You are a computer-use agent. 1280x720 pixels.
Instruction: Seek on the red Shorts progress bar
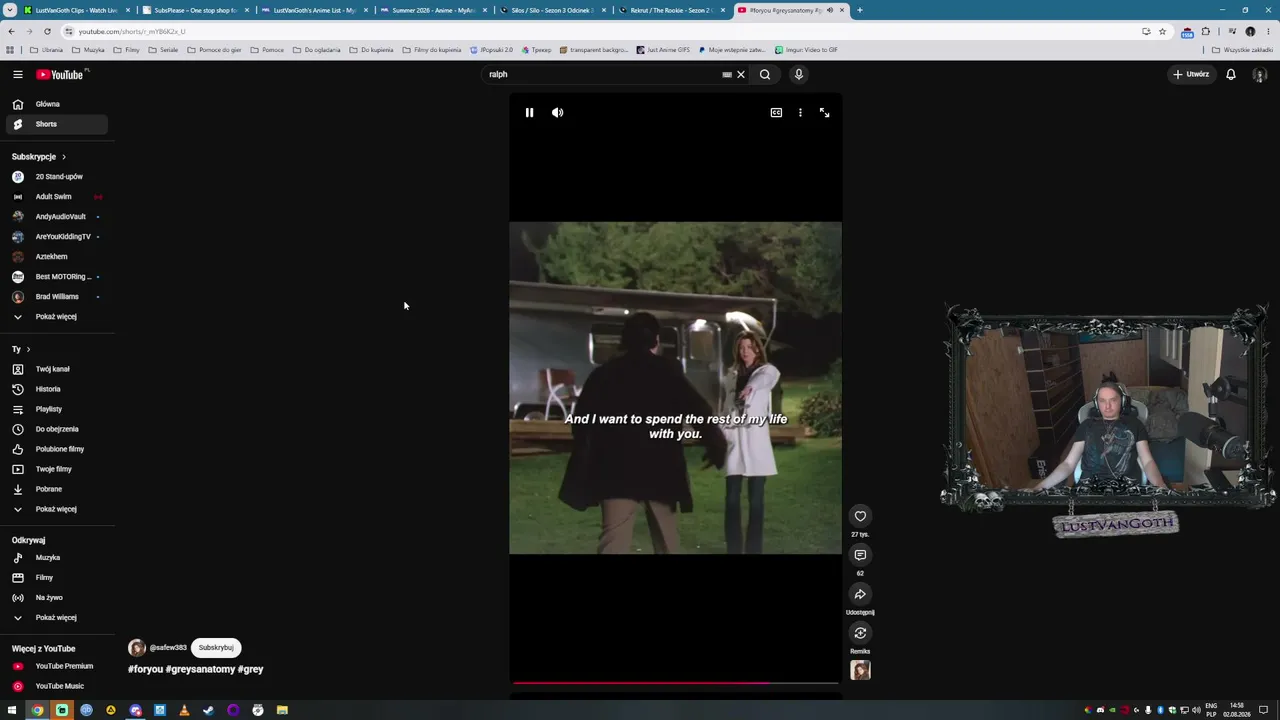click(675, 683)
